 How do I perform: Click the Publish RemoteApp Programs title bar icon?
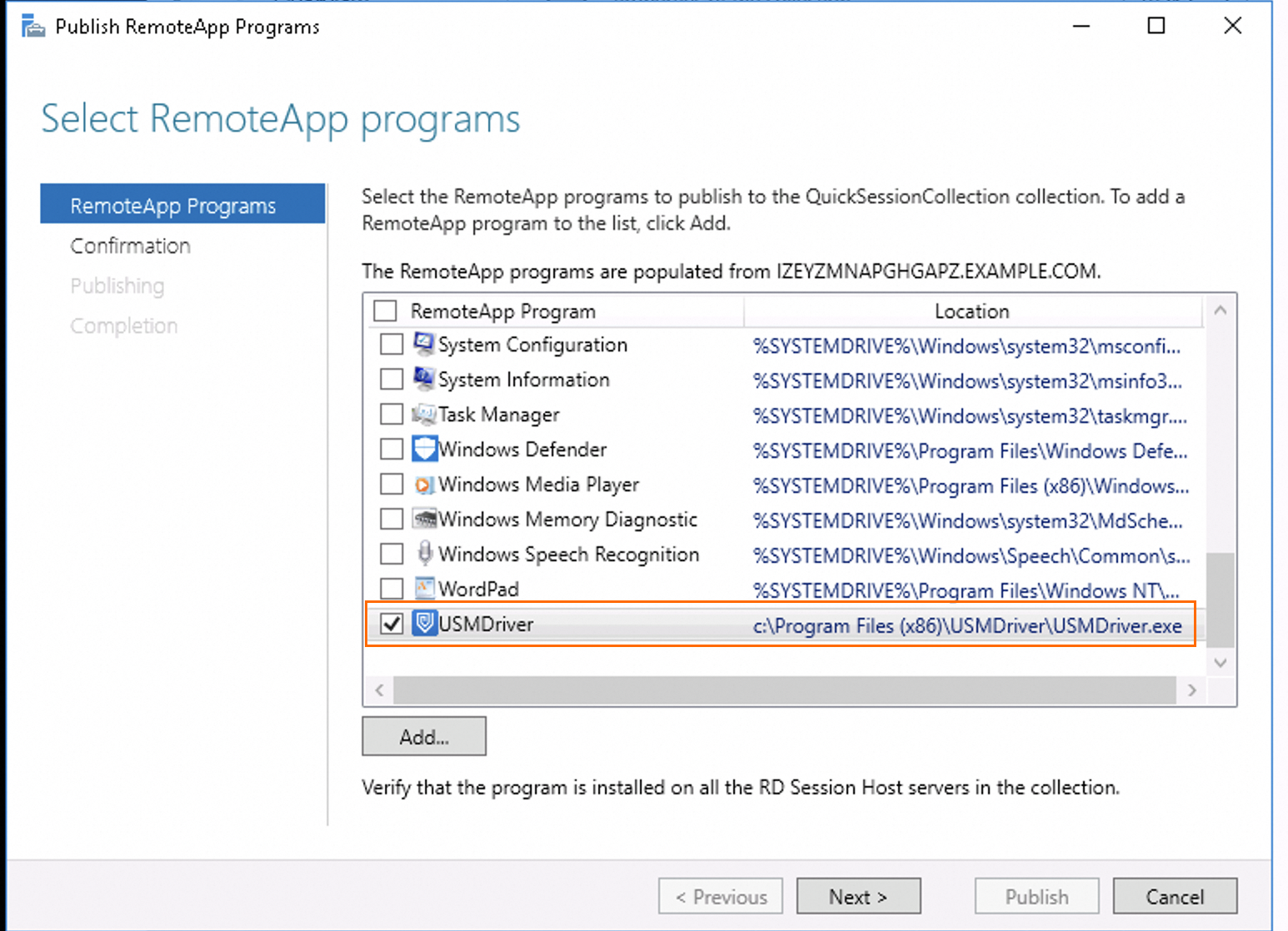[x=33, y=27]
